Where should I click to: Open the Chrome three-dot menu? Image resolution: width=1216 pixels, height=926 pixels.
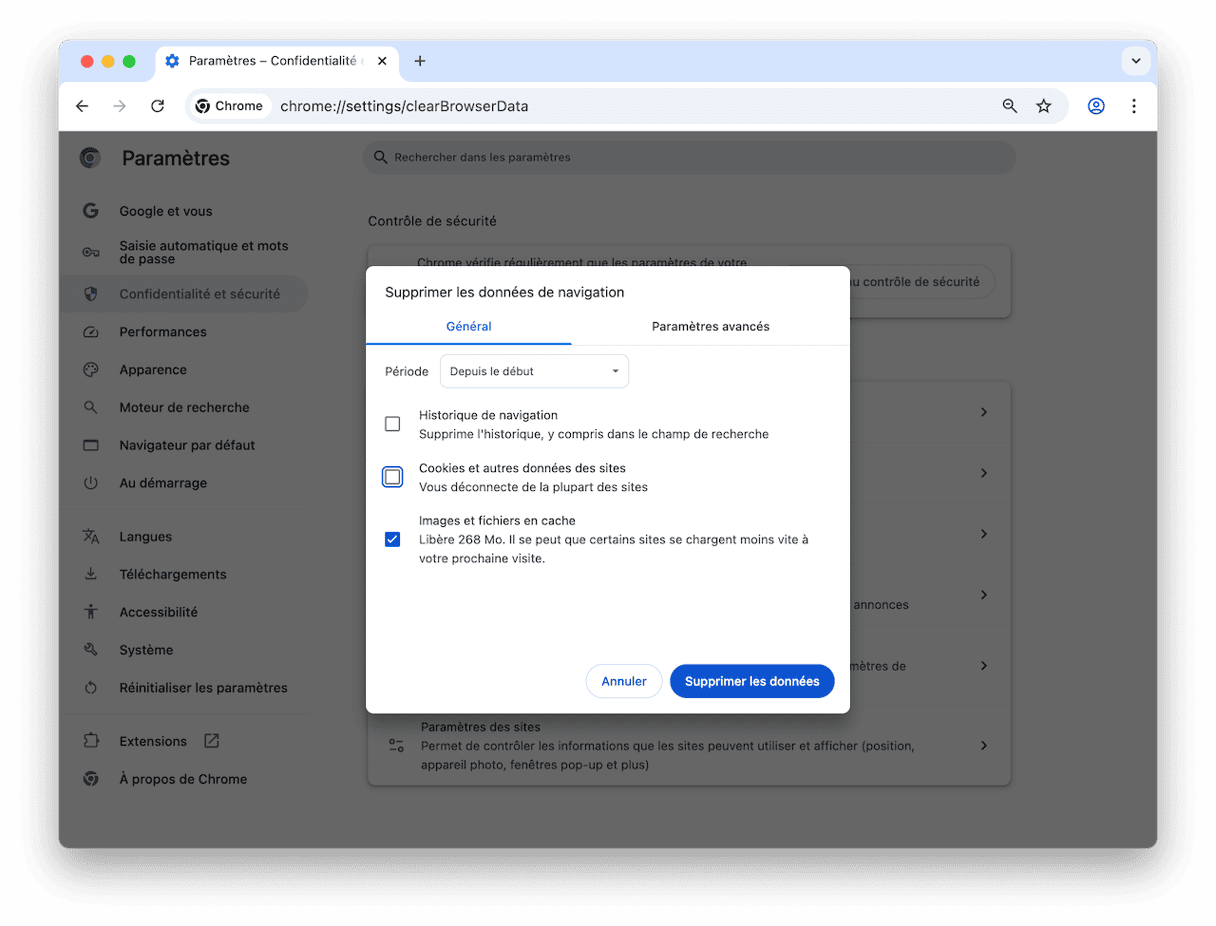(1133, 106)
